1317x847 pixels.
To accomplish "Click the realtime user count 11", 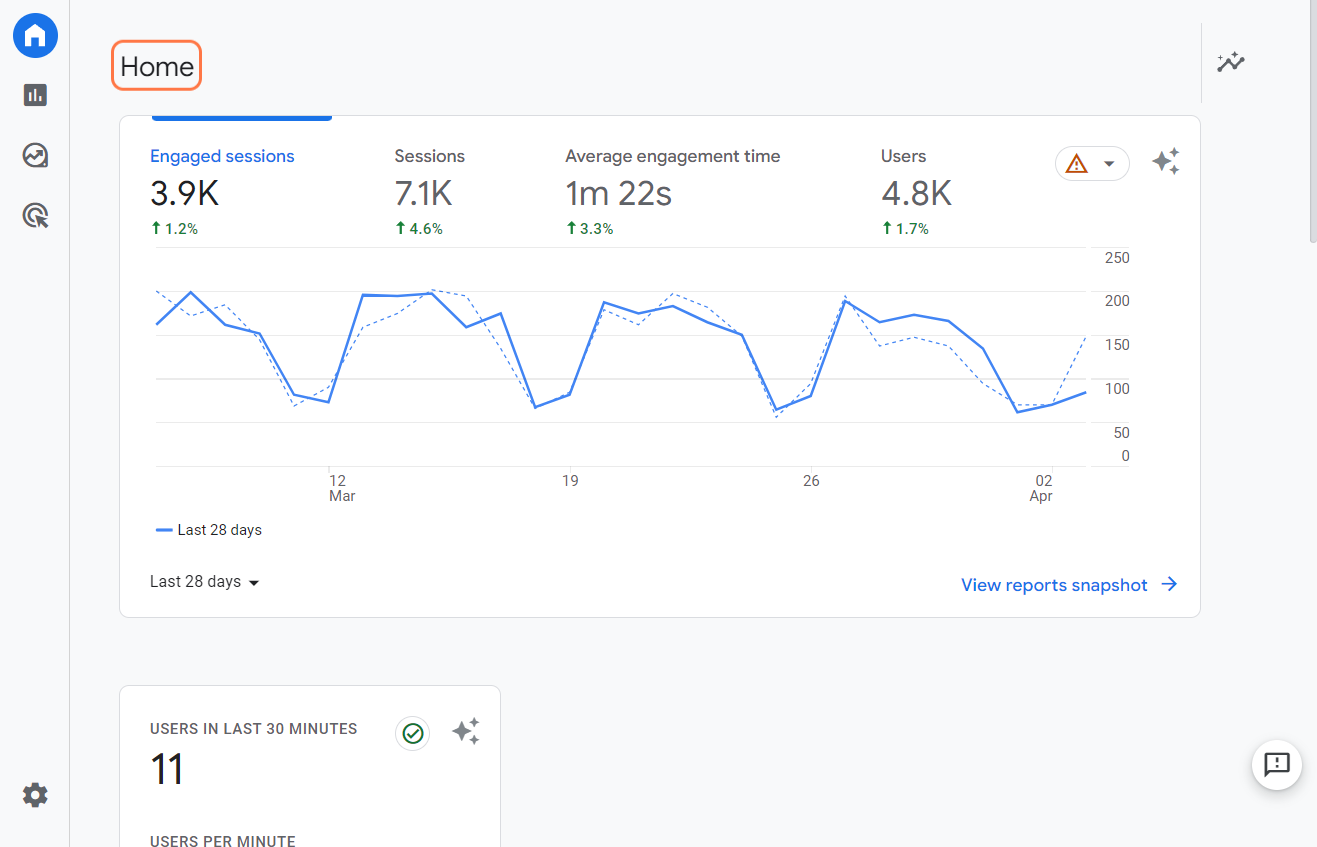I will point(167,770).
